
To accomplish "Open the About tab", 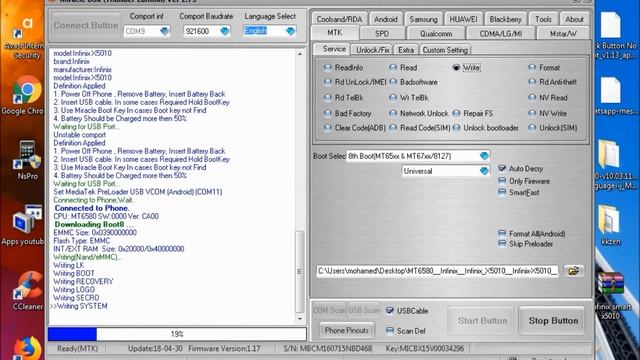I will [574, 19].
